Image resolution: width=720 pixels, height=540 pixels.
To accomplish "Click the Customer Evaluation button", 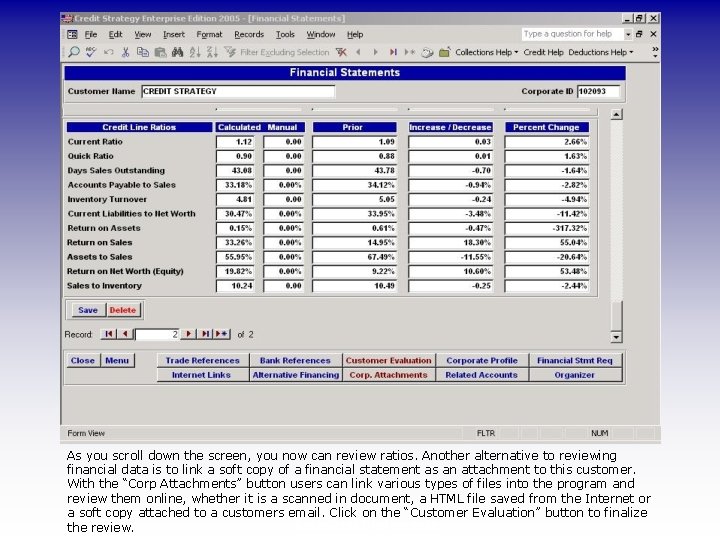I will click(388, 360).
